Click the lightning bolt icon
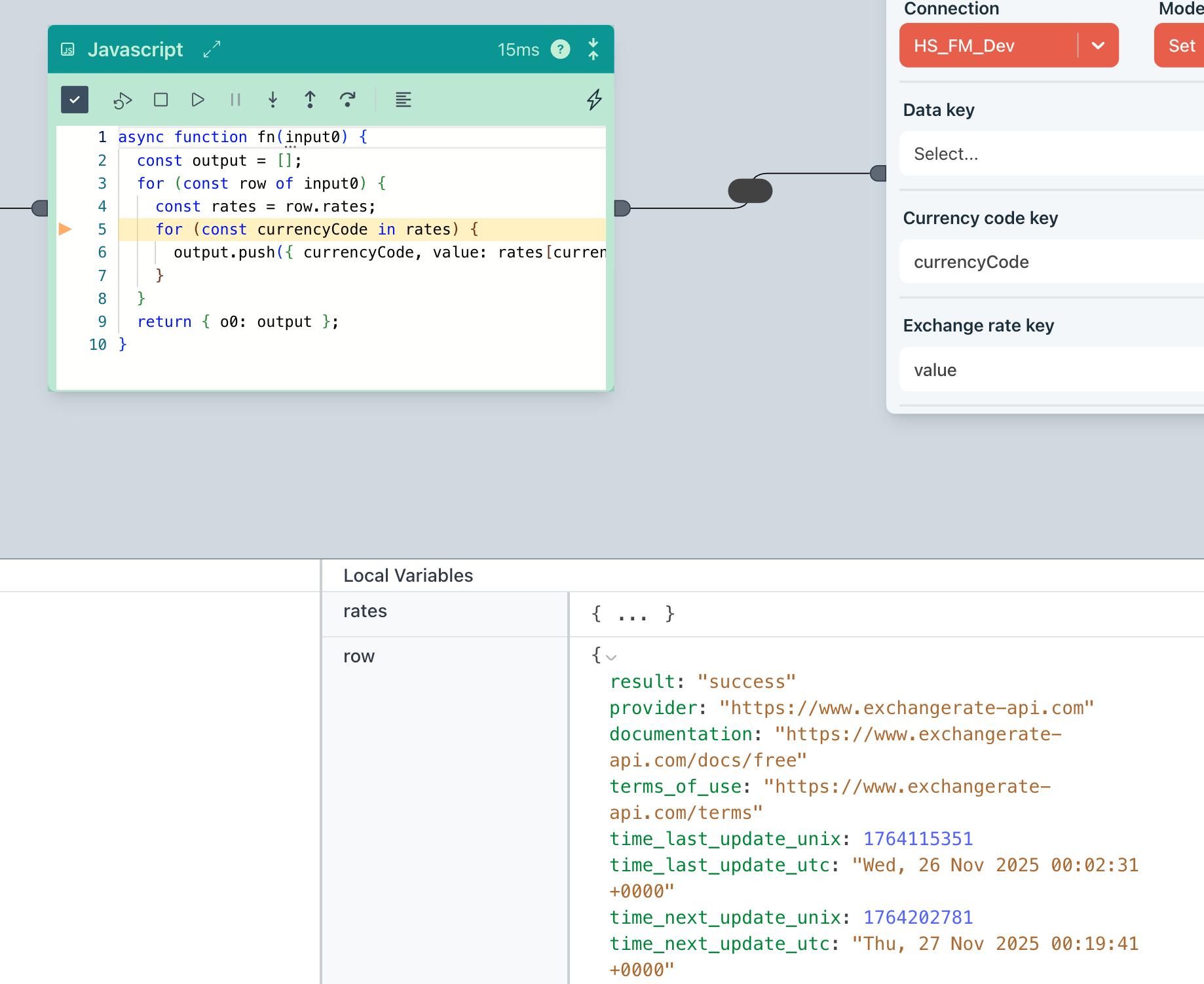The height and width of the screenshot is (984, 1204). pos(593,100)
